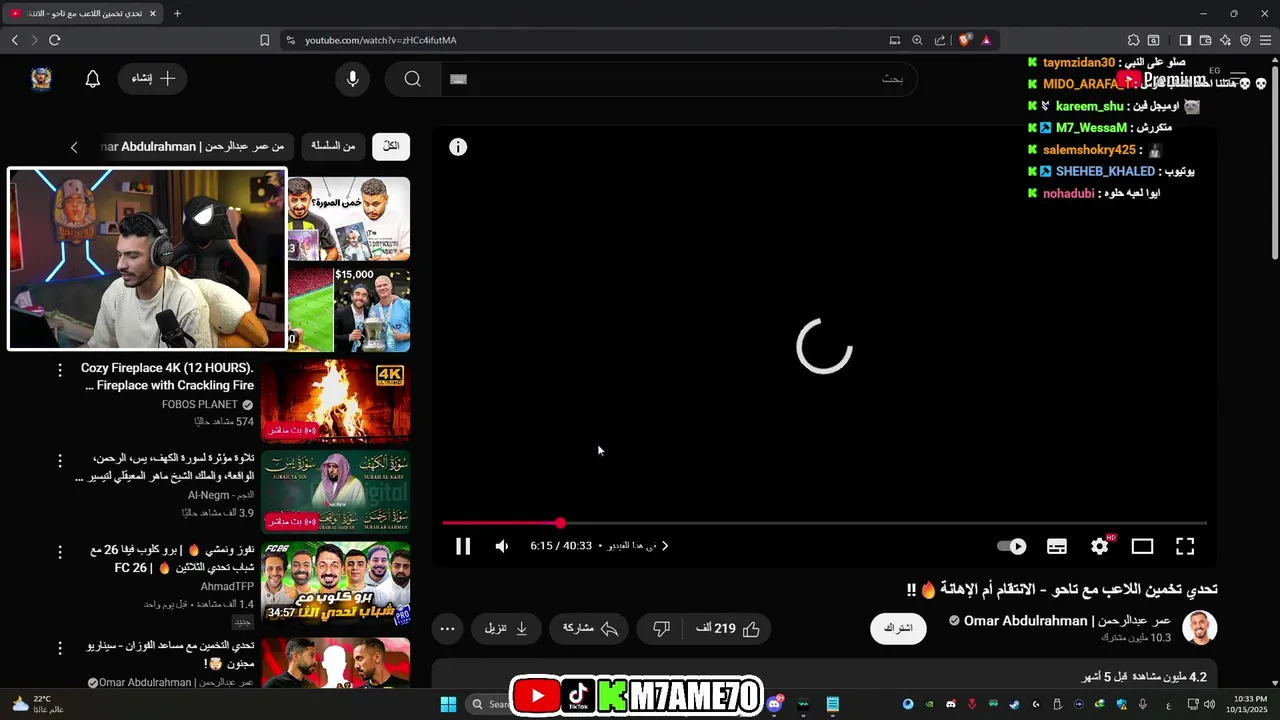Toggle subtitles/closed captions
Screen dimensions: 1280x720
coord(1057,546)
